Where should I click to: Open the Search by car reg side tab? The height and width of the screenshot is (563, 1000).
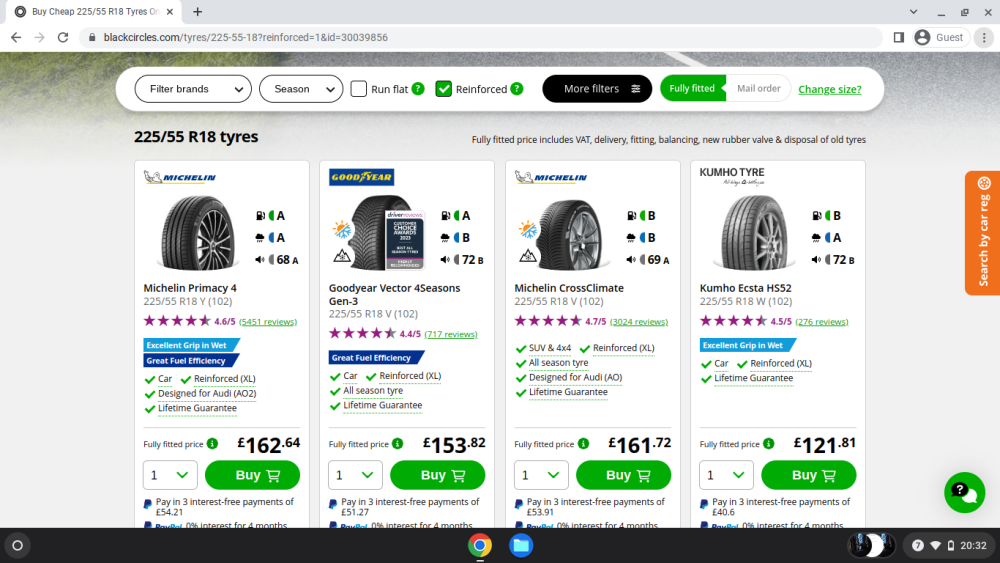982,233
